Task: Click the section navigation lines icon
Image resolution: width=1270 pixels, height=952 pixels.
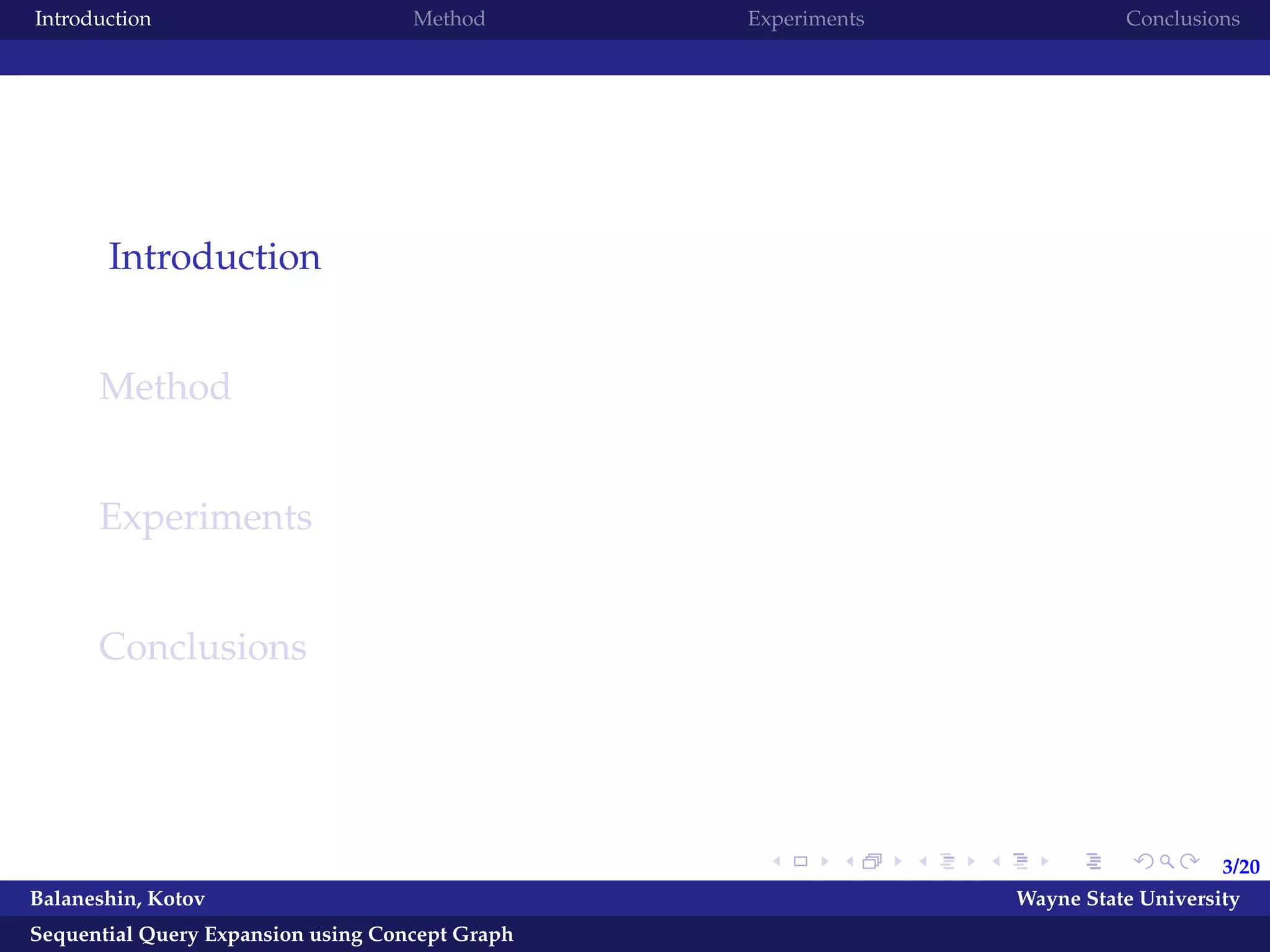Action: click(1020, 862)
